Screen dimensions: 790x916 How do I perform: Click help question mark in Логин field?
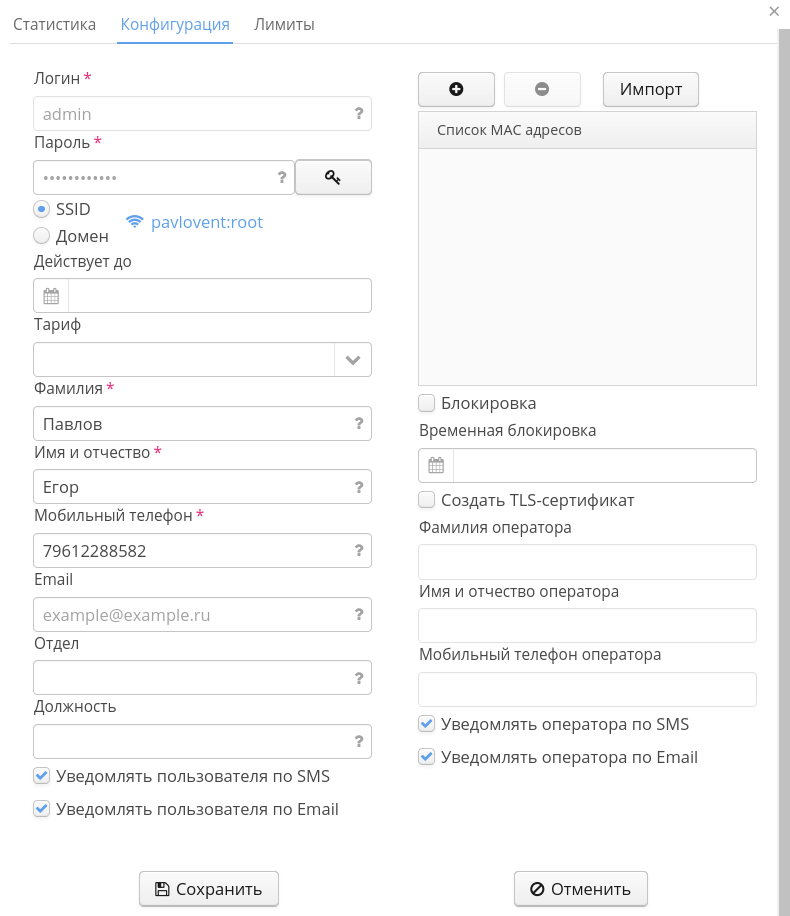pos(359,114)
